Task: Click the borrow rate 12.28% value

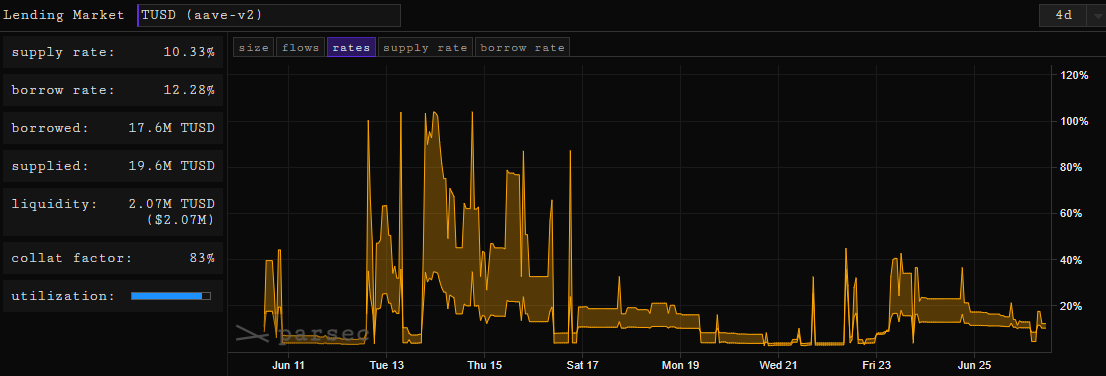Action: [188, 90]
